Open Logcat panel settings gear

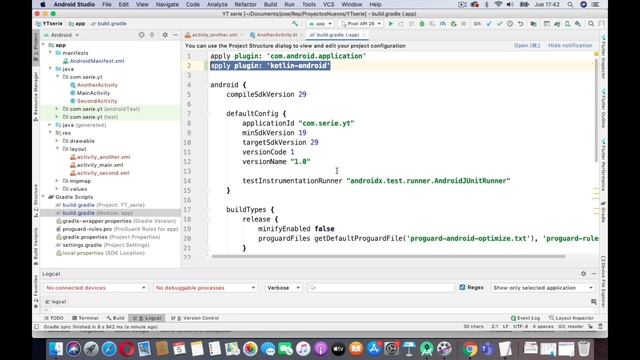coord(583,273)
